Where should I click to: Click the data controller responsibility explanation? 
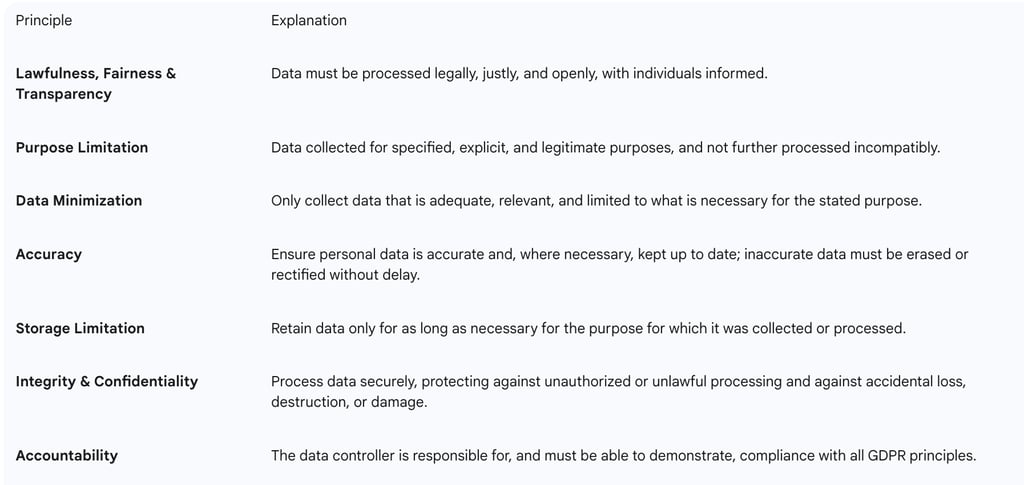(x=624, y=456)
